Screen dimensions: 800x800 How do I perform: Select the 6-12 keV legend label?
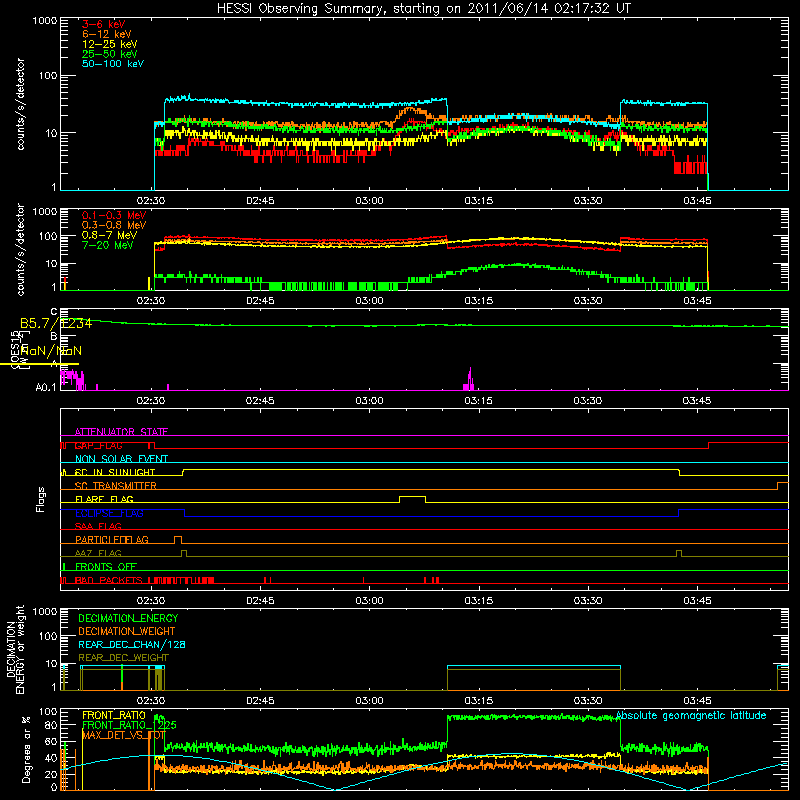[x=107, y=34]
